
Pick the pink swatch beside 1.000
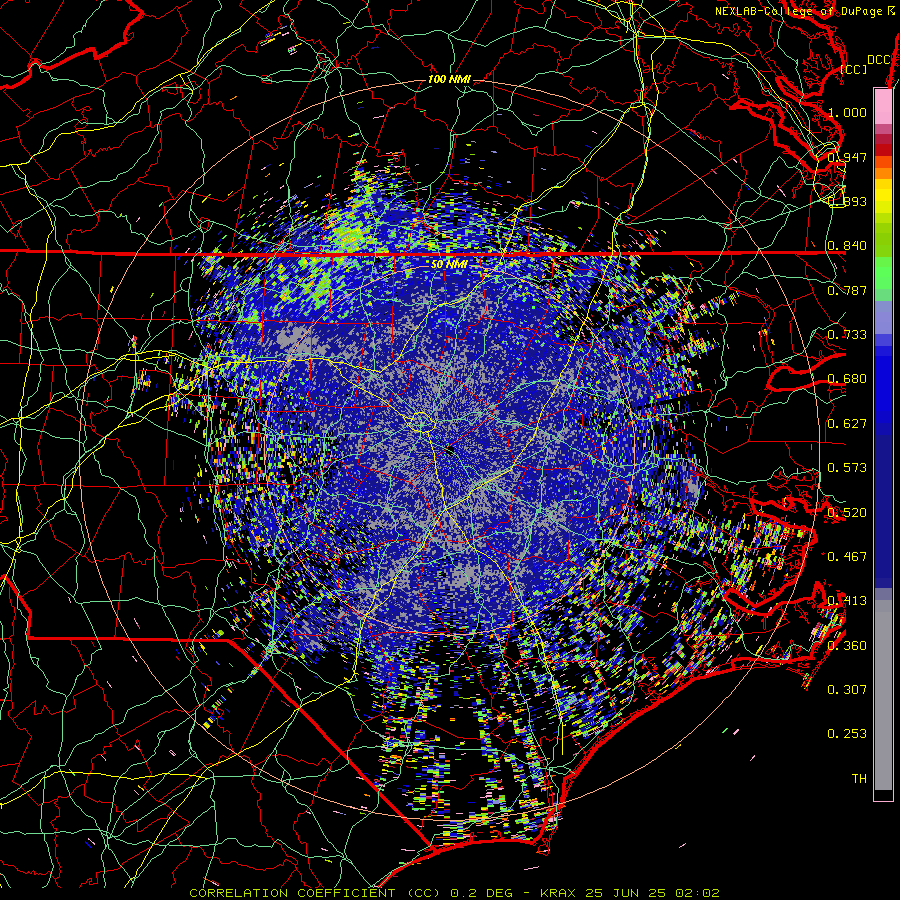click(883, 108)
